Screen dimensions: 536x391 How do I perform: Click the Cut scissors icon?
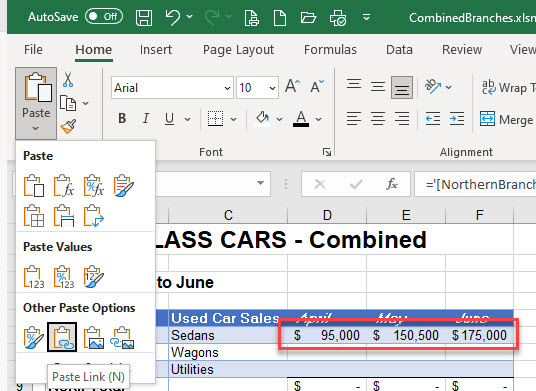coord(68,79)
